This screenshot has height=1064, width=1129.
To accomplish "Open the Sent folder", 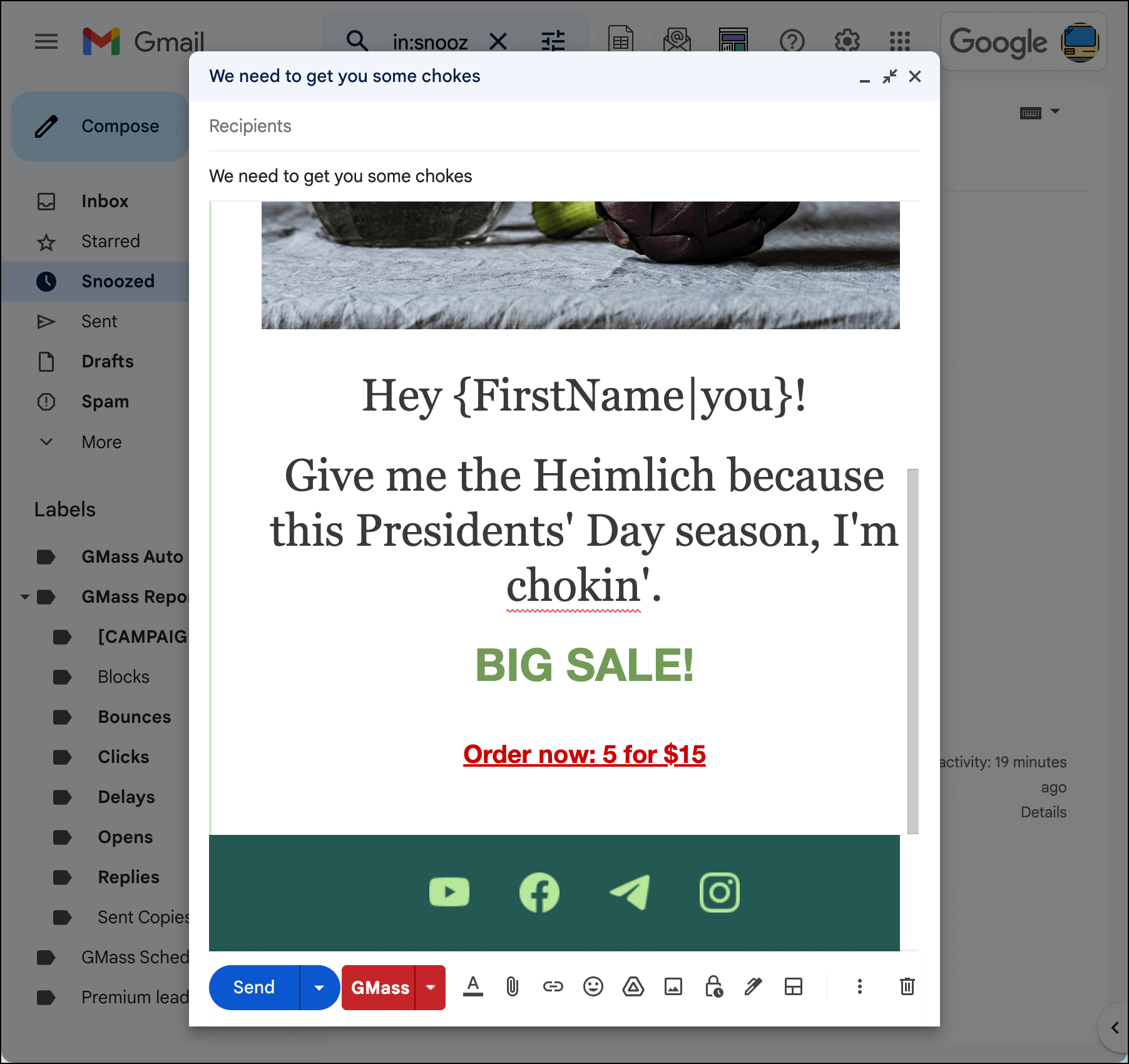I will (99, 322).
